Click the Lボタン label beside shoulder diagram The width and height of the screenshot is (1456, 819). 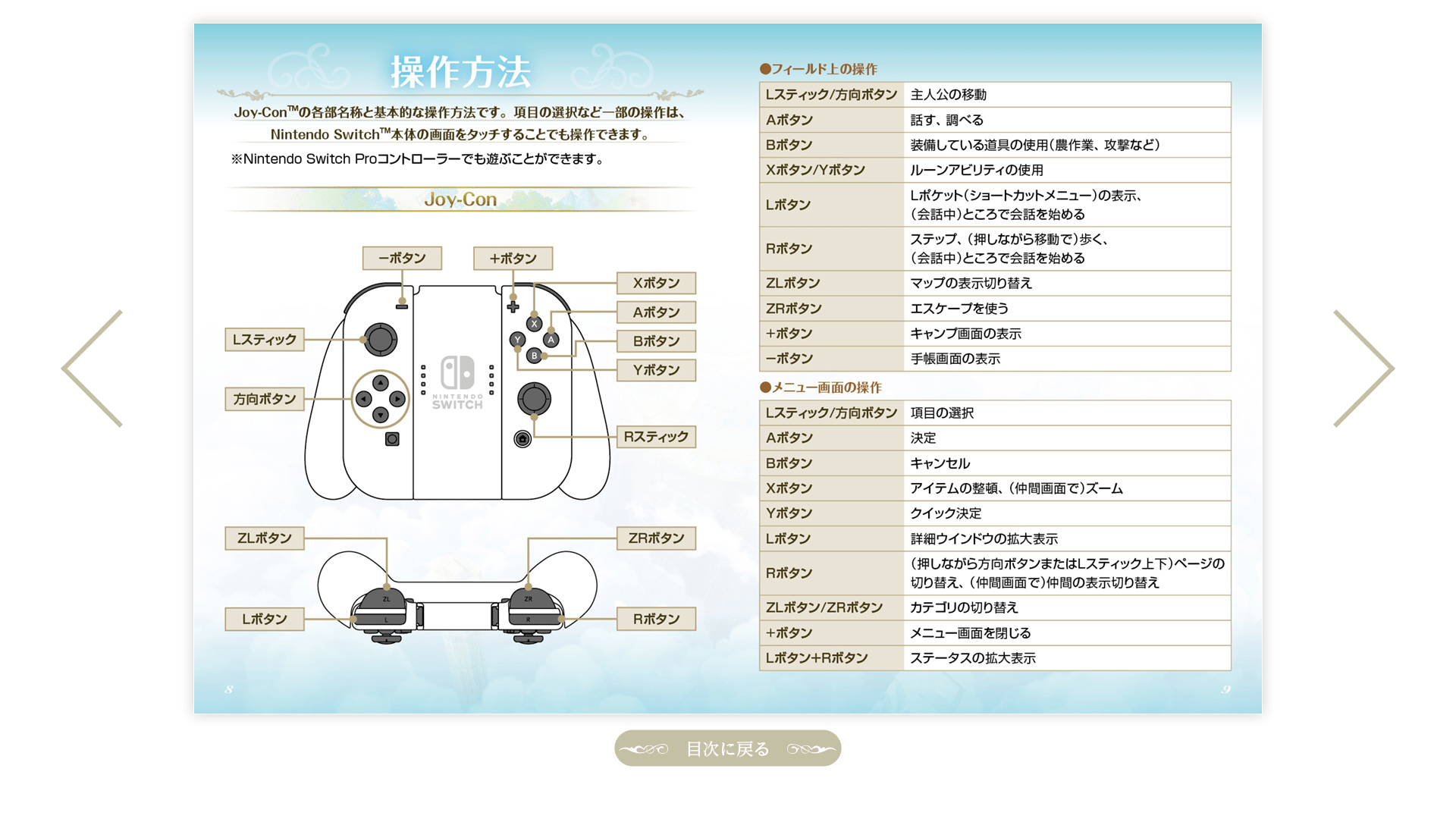pyautogui.click(x=265, y=620)
